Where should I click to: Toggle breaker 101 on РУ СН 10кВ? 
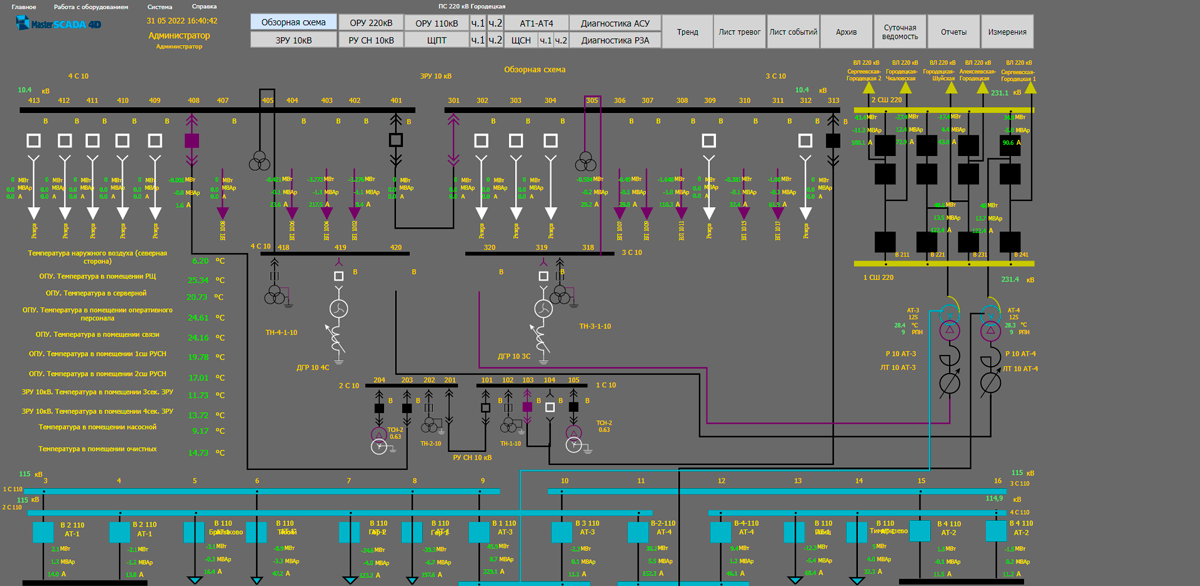485,407
